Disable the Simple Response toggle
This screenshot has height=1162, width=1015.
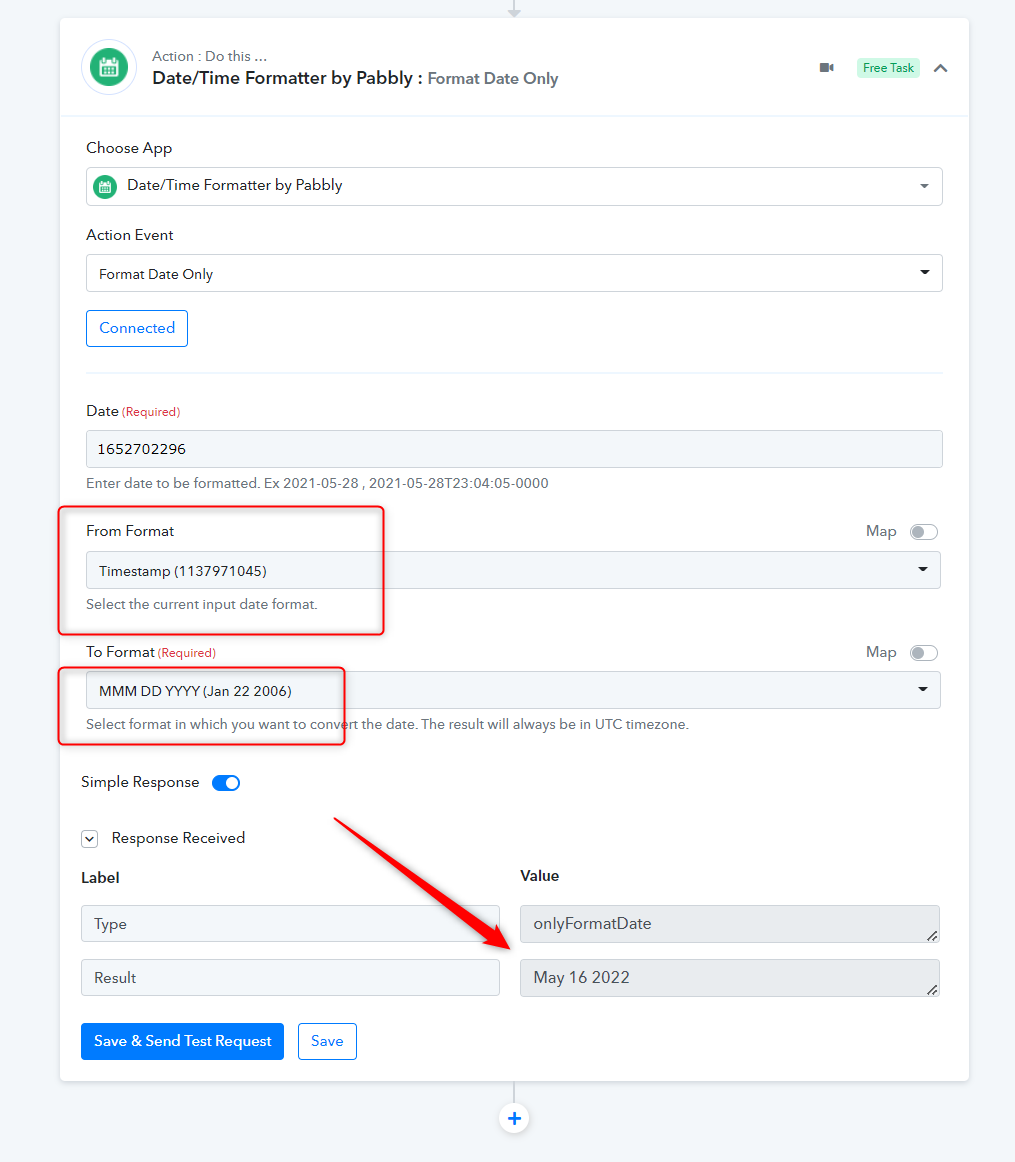pyautogui.click(x=226, y=783)
